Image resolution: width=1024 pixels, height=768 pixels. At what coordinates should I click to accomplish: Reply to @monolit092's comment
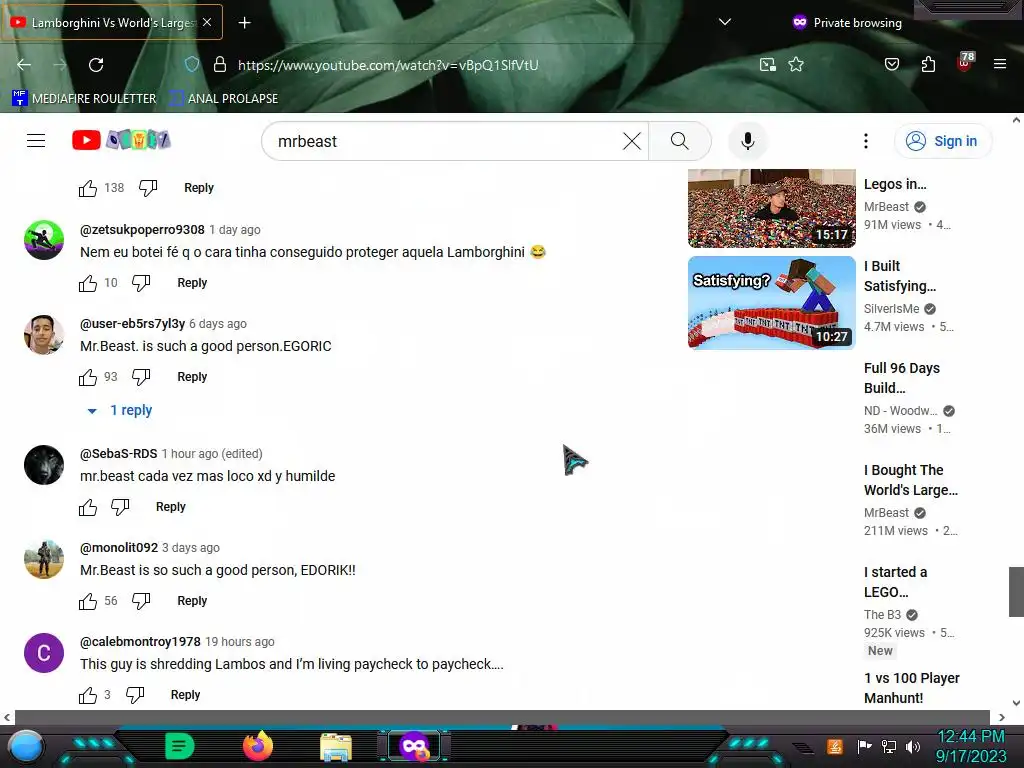192,601
